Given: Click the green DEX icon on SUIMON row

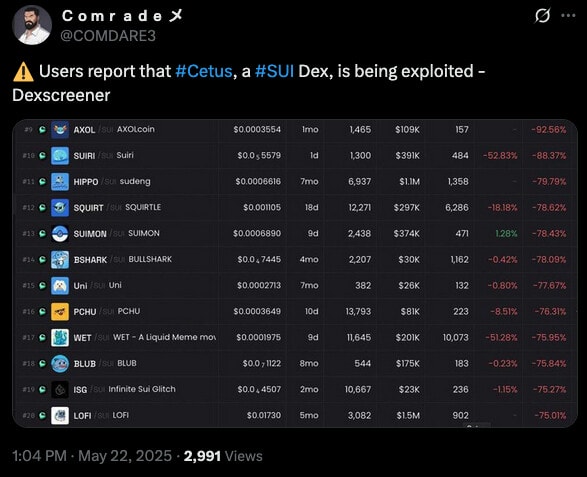Looking at the screenshot, I should click(43, 234).
